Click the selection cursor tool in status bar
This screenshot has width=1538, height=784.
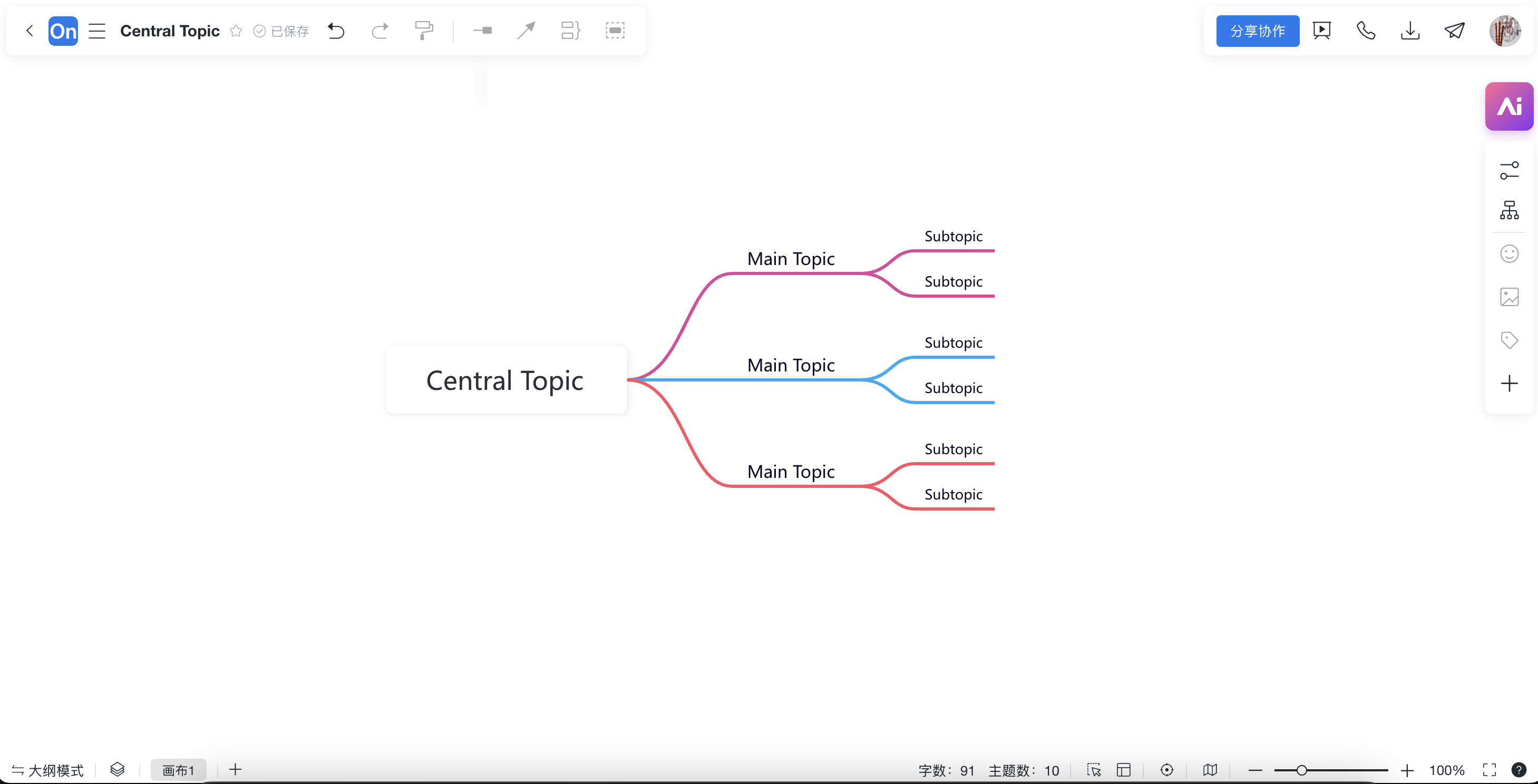click(1094, 770)
